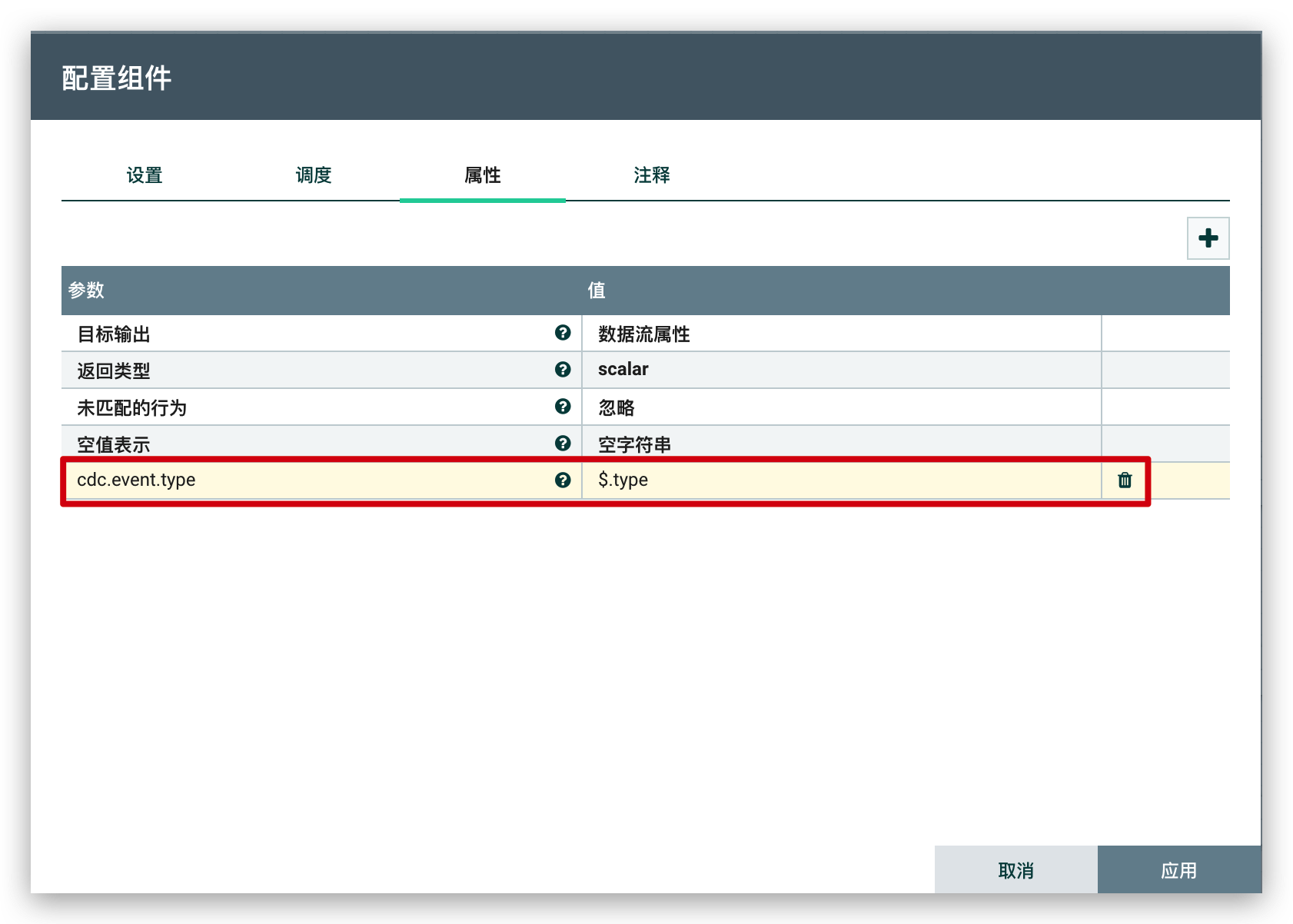Change the scalar return type value
The height and width of the screenshot is (924, 1293).
pyautogui.click(x=841, y=370)
